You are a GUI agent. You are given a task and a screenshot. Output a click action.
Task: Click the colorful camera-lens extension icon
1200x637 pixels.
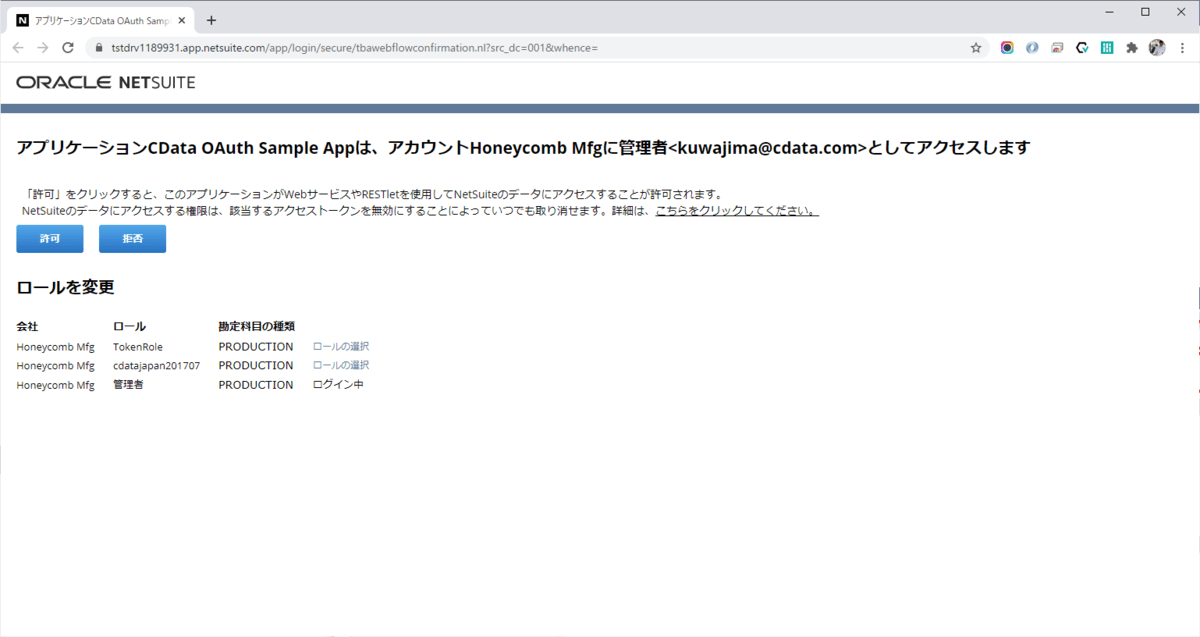coord(1007,47)
